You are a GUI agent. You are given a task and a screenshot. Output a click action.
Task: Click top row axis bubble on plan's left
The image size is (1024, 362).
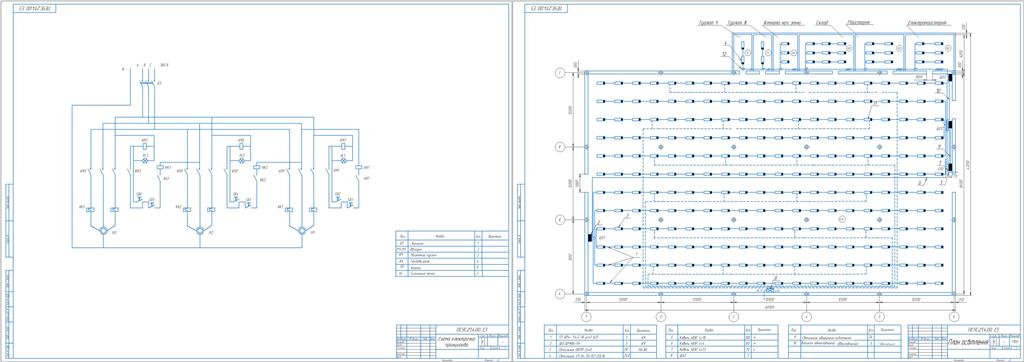[560, 73]
